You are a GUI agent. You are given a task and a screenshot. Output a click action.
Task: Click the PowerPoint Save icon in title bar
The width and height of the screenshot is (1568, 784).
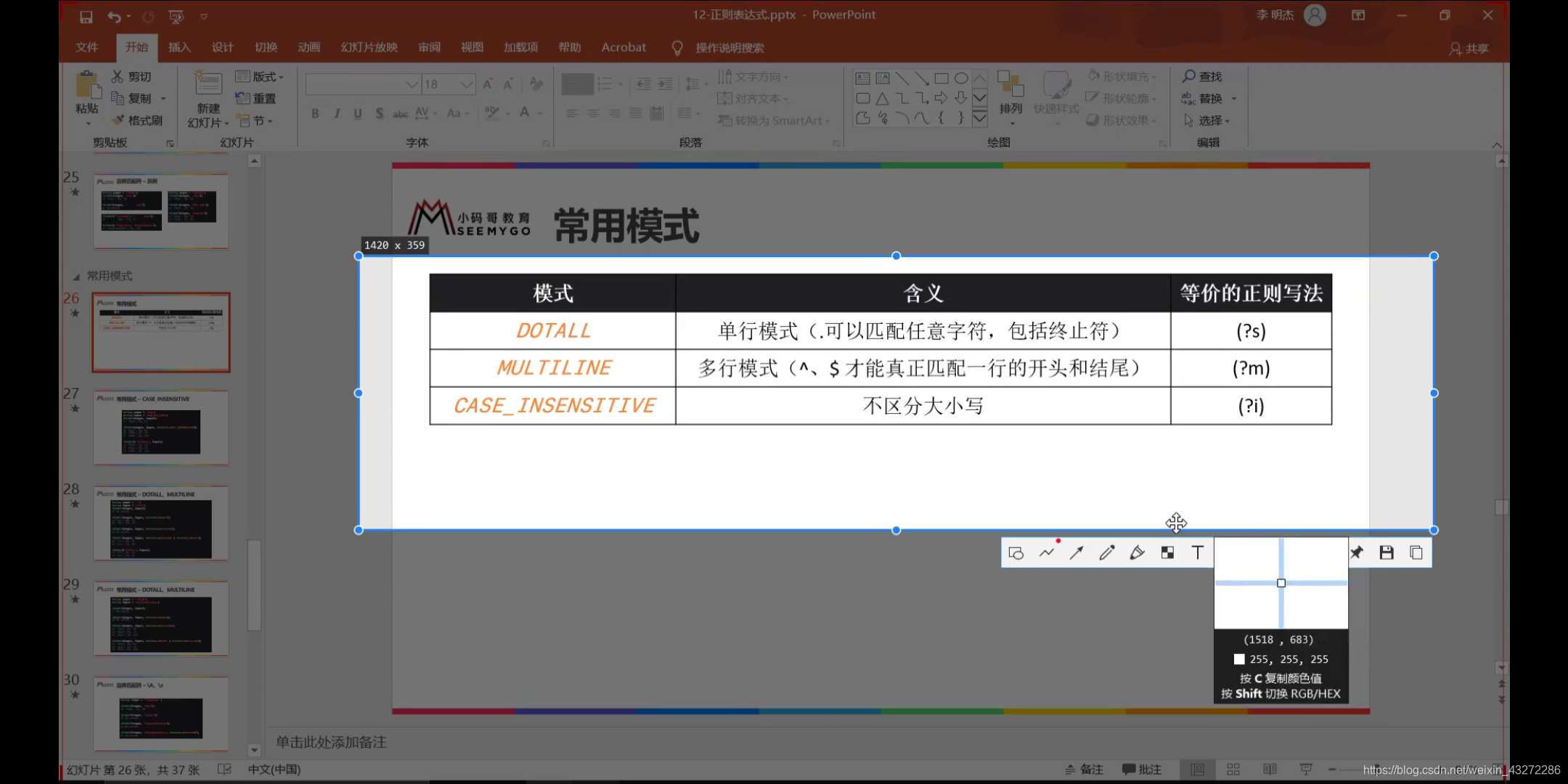click(86, 16)
